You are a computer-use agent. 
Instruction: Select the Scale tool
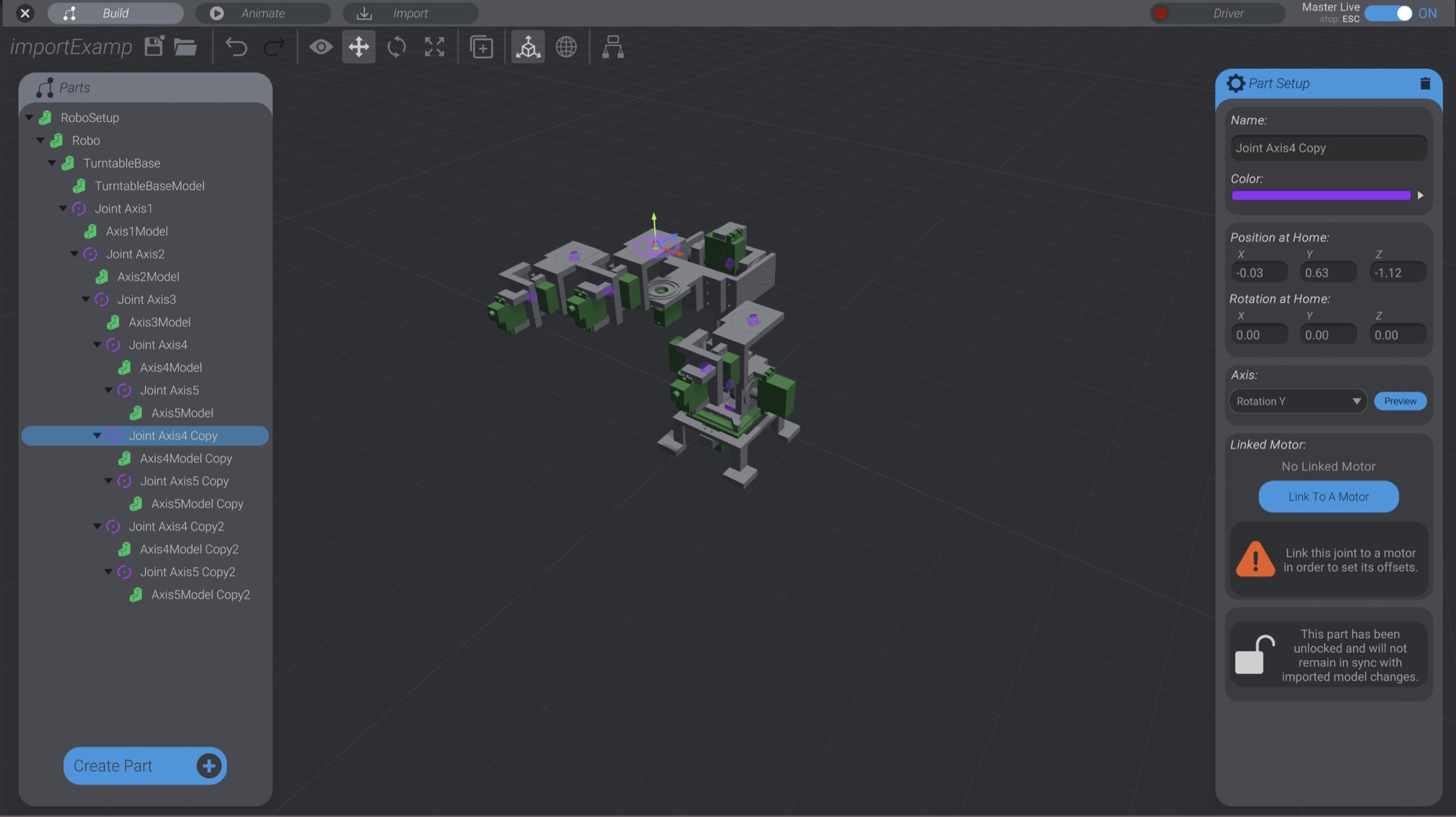pos(434,47)
